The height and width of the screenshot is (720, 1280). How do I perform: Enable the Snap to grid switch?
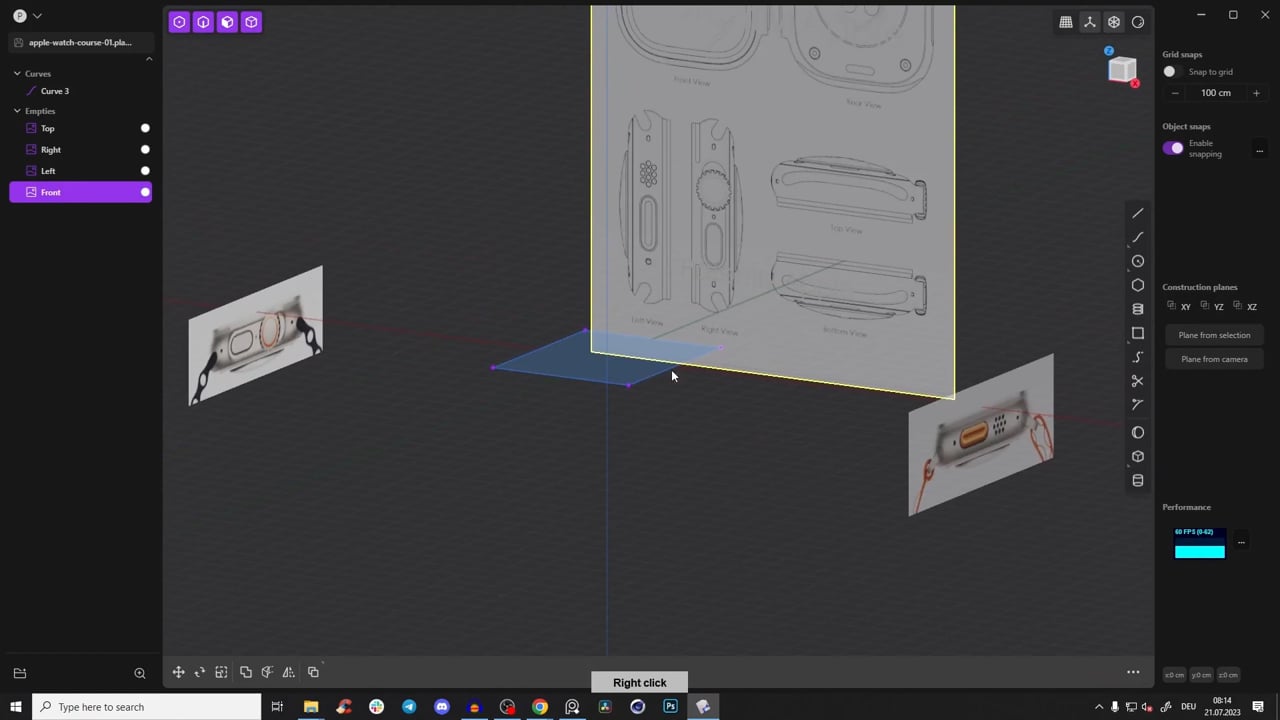pyautogui.click(x=1169, y=71)
